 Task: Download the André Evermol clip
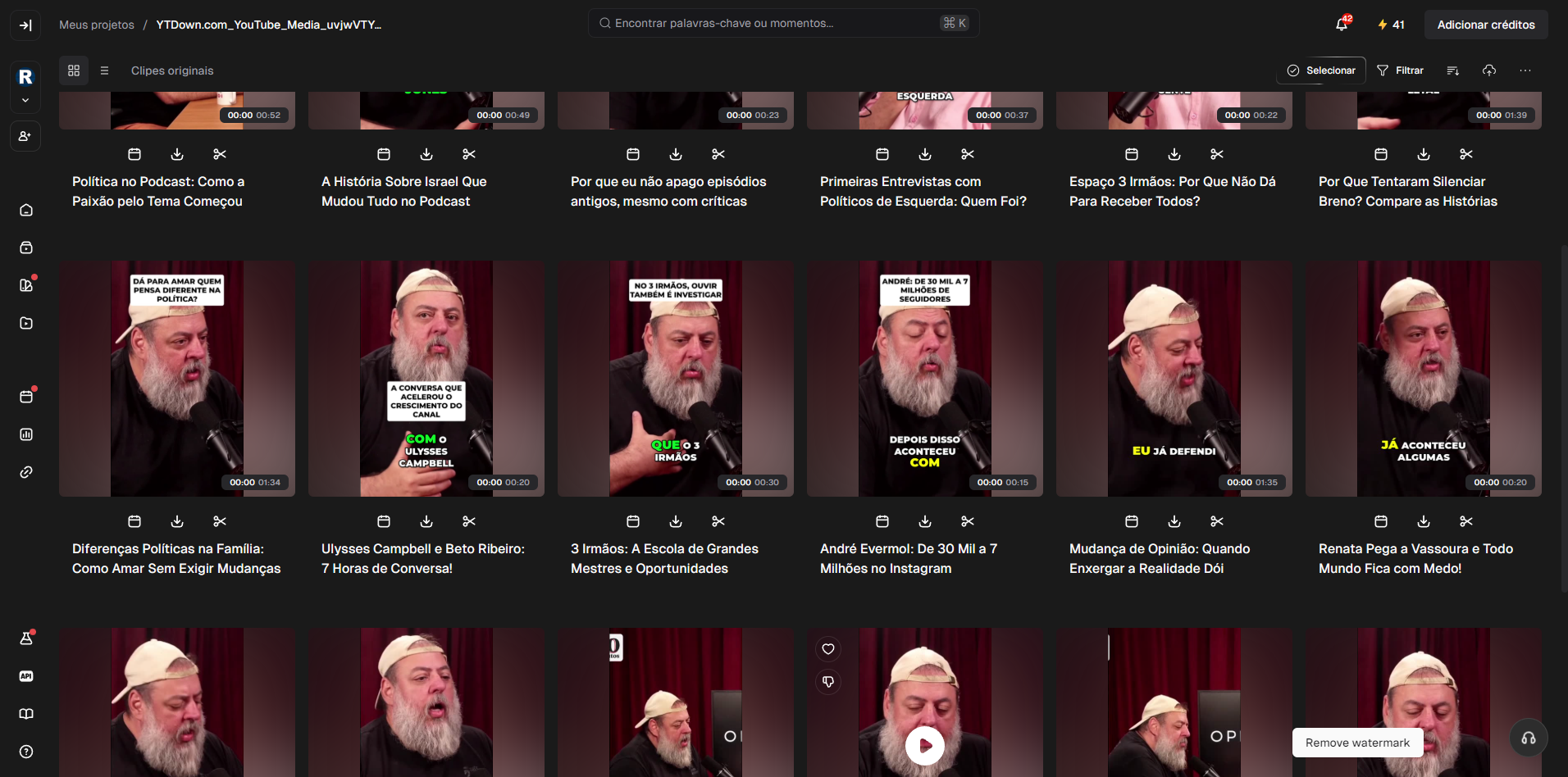coord(925,521)
